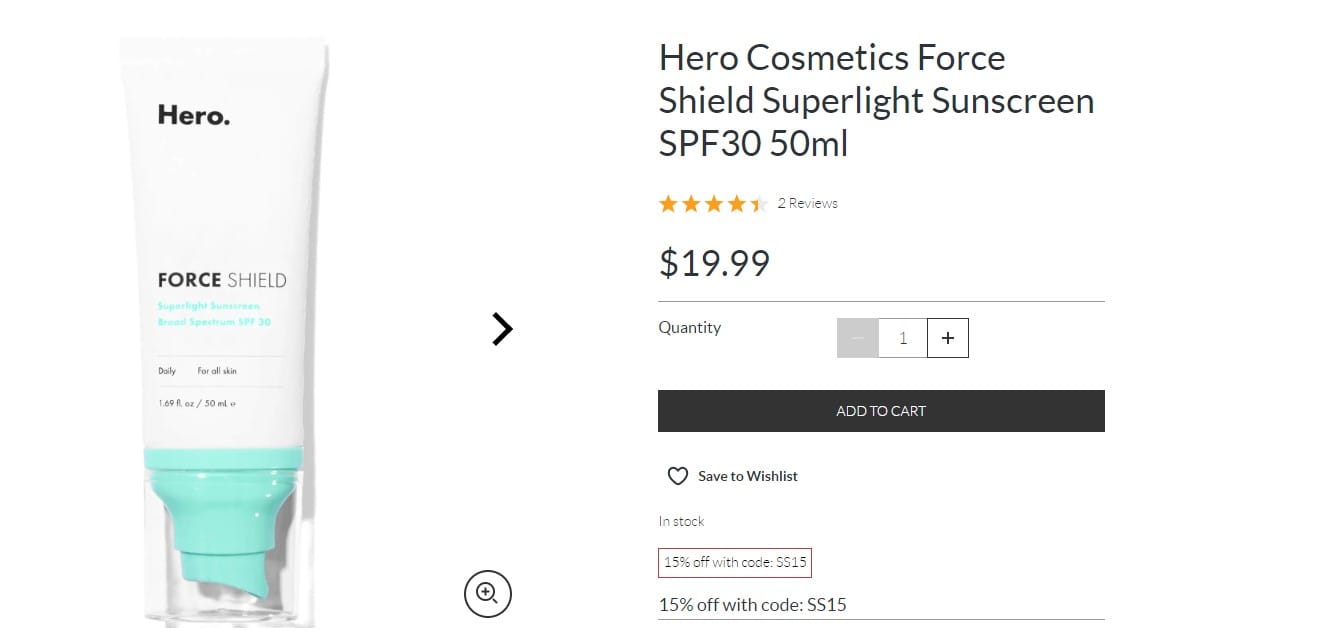Viewport: 1319px width, 635px height.
Task: Click the Quantity label
Action: coord(689,328)
